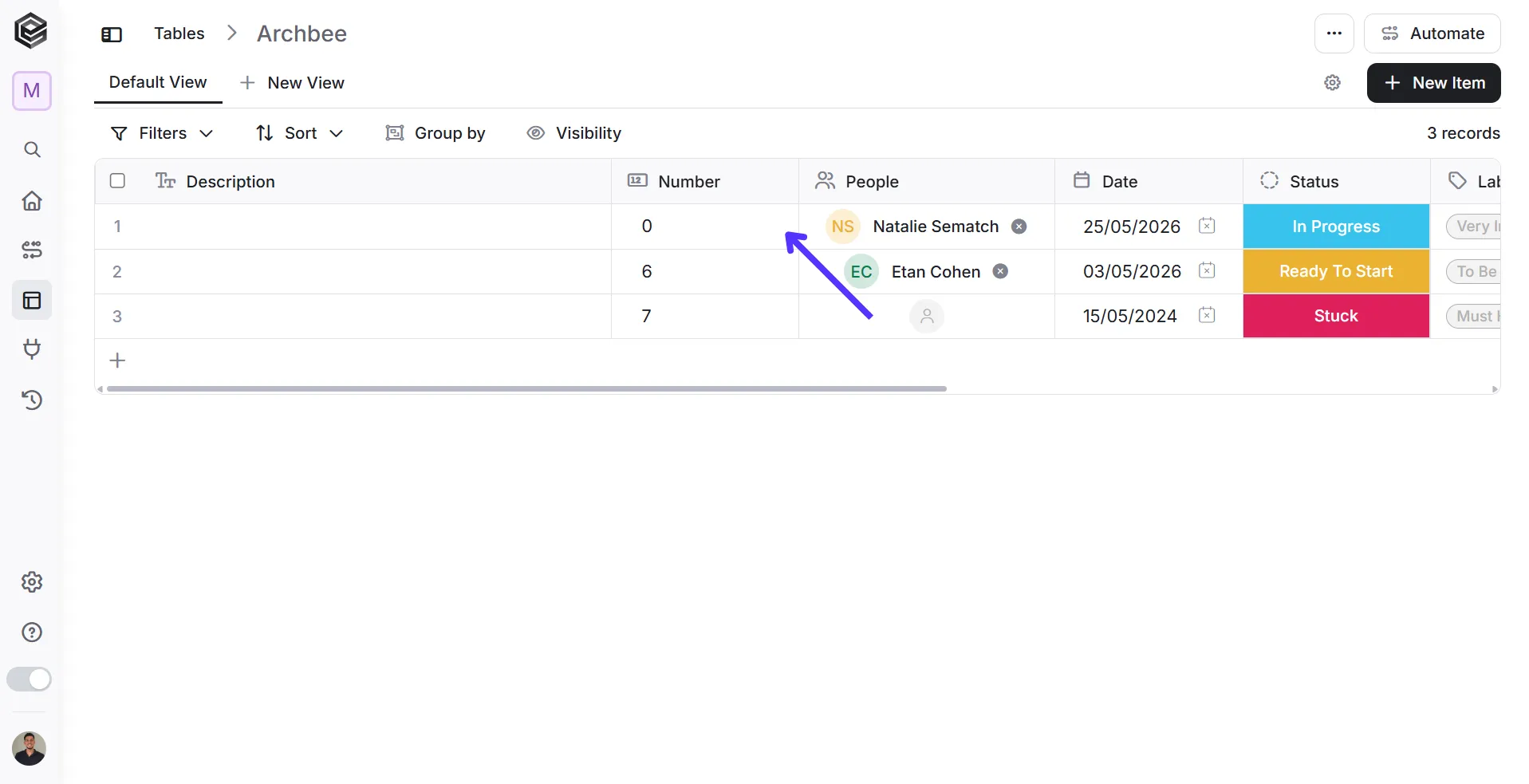Select the Number cell showing 6
The height and width of the screenshot is (784, 1529).
[x=705, y=272]
